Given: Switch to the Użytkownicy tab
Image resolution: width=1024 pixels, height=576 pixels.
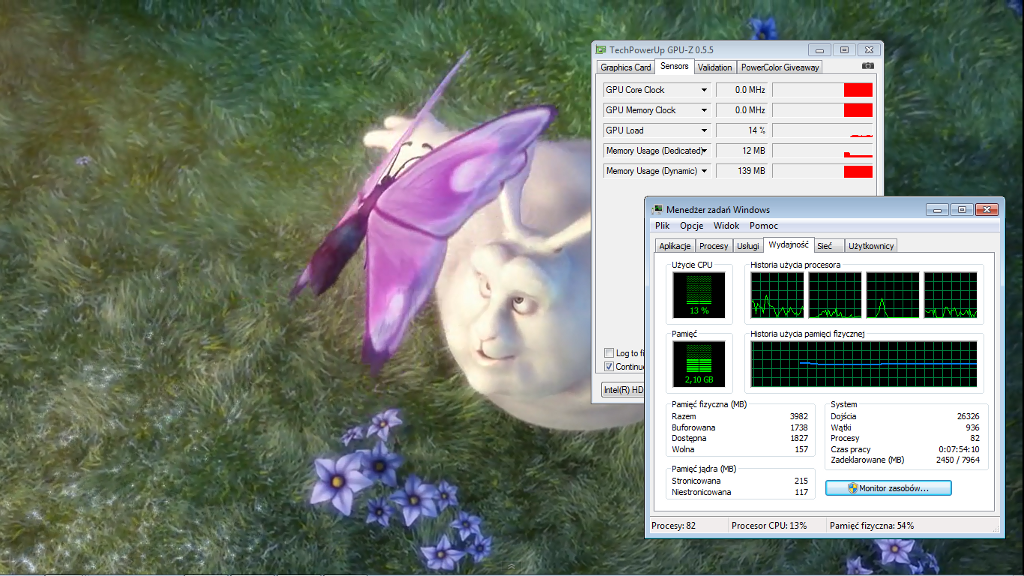Looking at the screenshot, I should [871, 246].
